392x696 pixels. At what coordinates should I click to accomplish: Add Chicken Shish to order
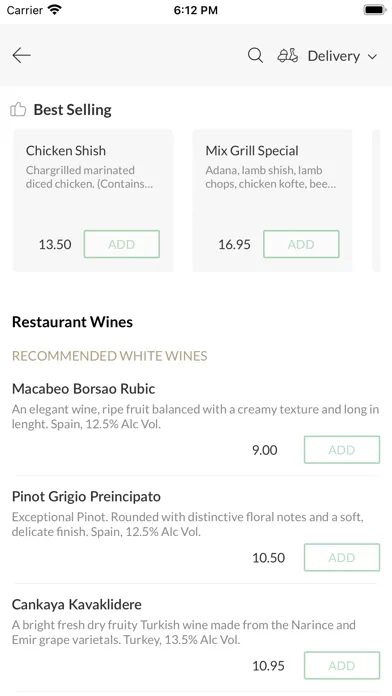122,244
